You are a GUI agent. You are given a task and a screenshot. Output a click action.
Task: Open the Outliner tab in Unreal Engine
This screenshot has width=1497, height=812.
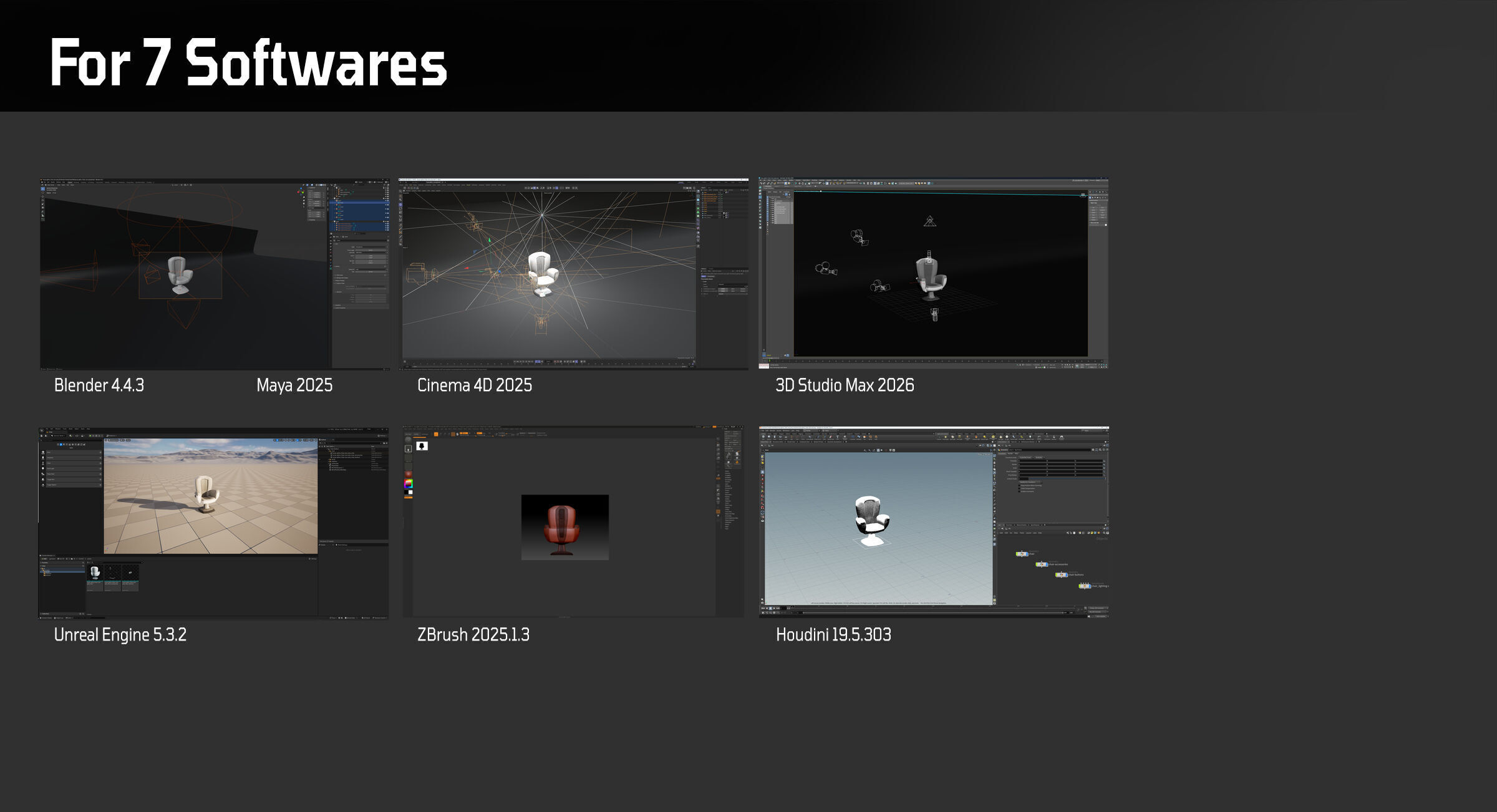(x=324, y=440)
